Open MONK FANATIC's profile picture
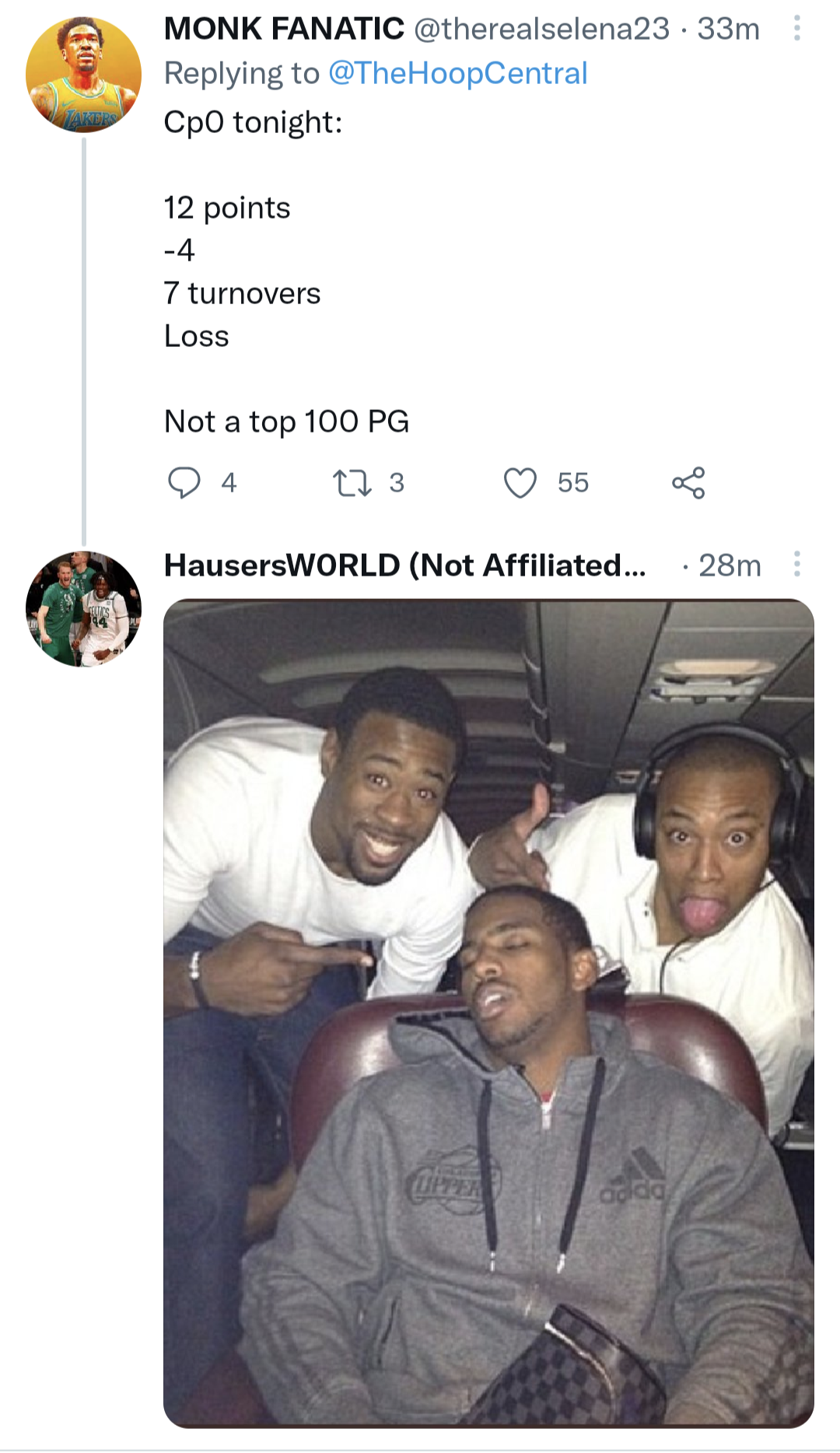This screenshot has width=840, height=1453. pyautogui.click(x=84, y=75)
